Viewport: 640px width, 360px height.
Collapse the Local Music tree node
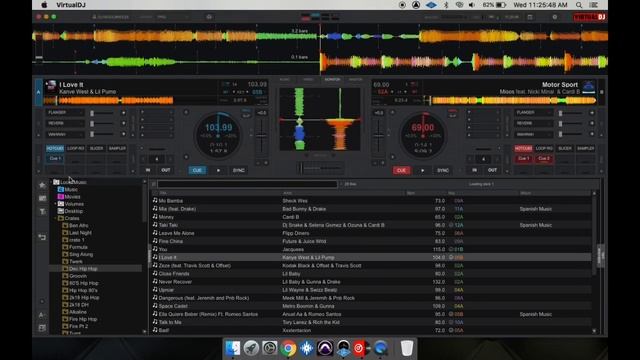[x=52, y=182]
